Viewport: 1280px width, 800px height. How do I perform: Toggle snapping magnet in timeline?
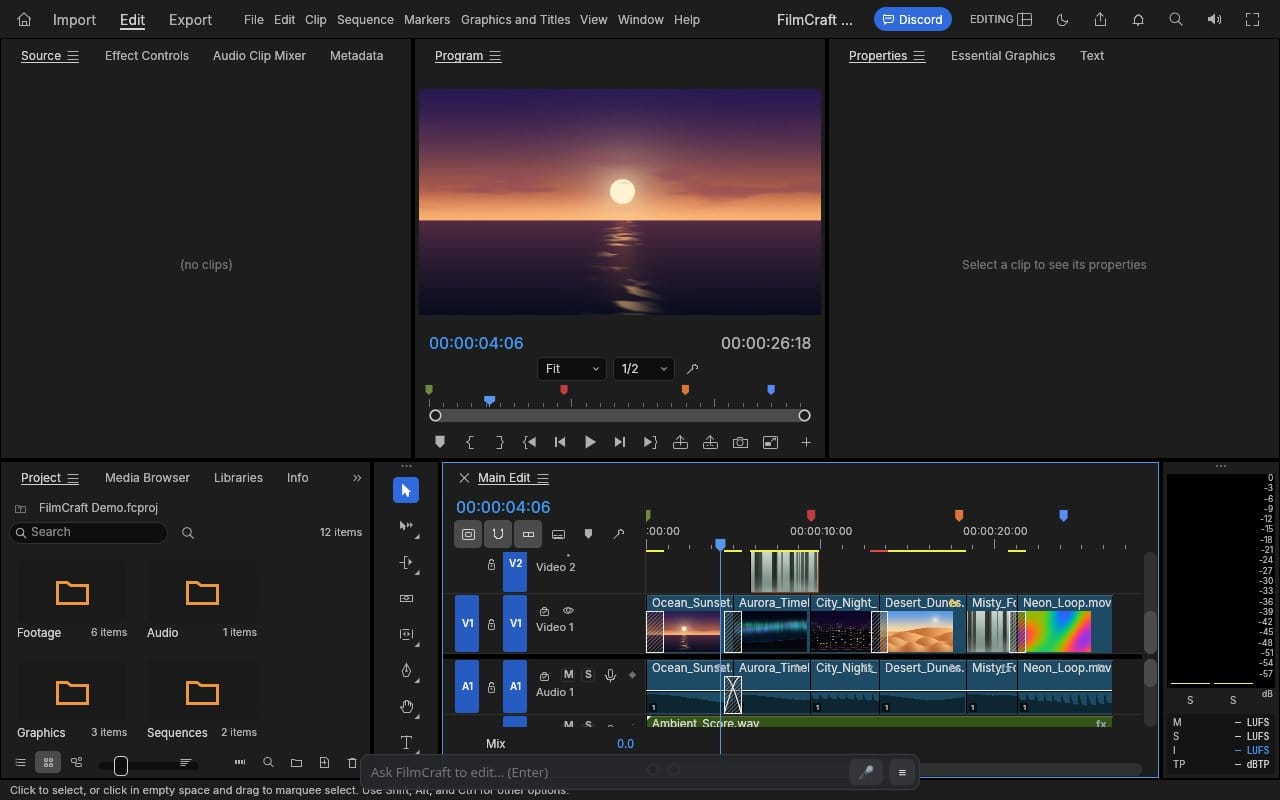click(x=498, y=534)
